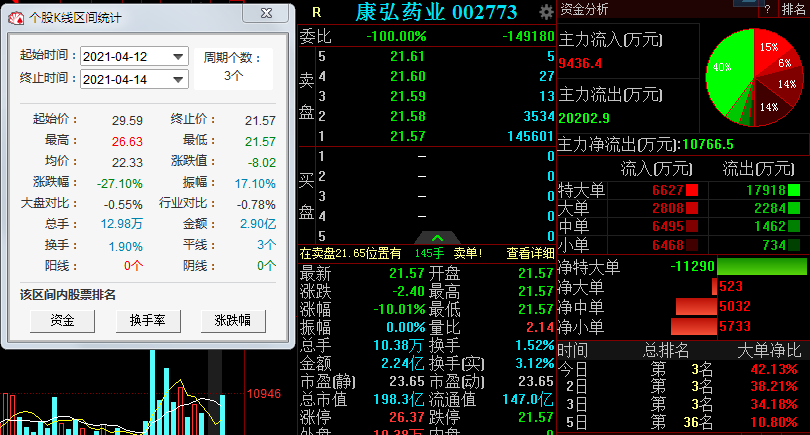The height and width of the screenshot is (435, 810).
Task: Close the 个股K线区间统计 dialog
Action: (x=266, y=13)
